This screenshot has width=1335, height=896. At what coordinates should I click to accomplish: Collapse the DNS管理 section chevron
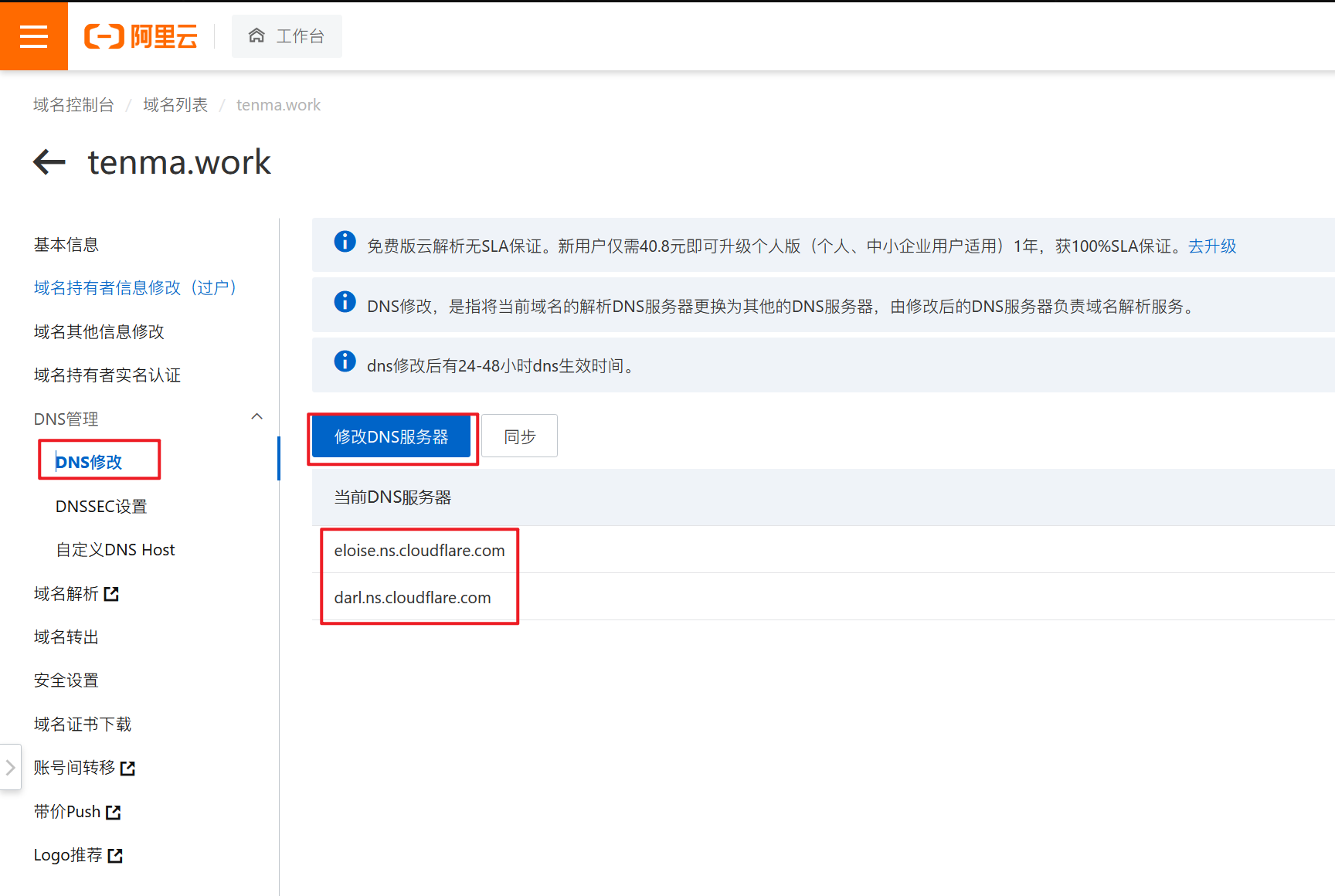pos(257,417)
